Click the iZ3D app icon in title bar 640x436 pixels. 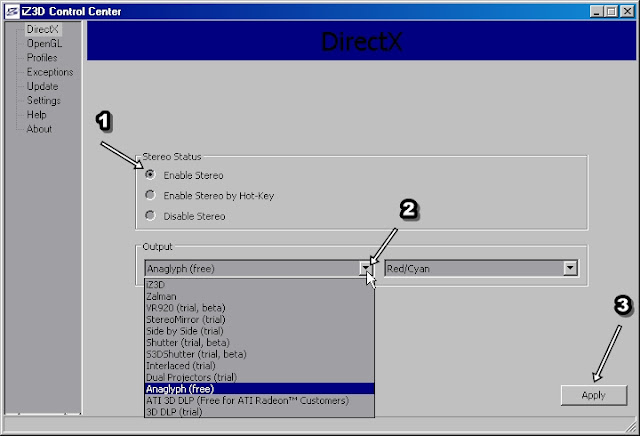[x=12, y=11]
